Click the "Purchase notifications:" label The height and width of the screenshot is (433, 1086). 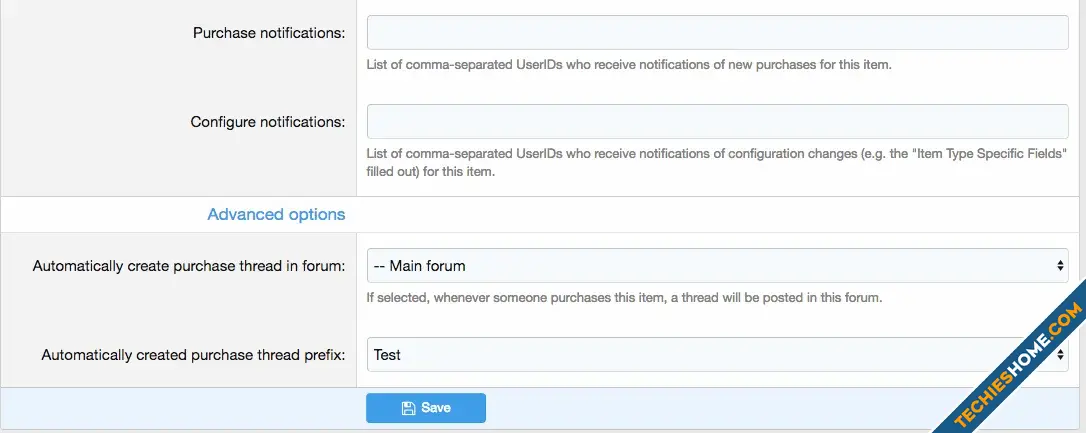pos(269,33)
